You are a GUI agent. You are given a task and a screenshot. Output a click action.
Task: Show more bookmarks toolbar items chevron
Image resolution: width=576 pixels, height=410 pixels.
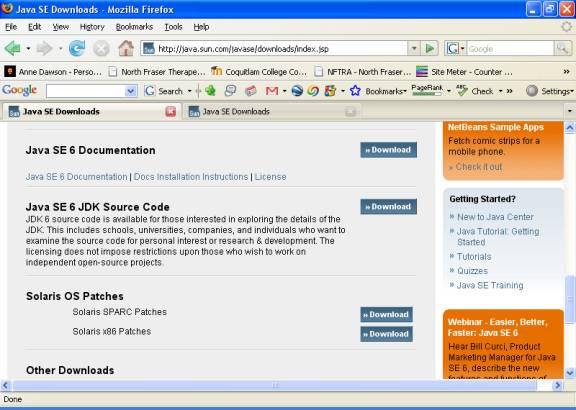click(566, 72)
